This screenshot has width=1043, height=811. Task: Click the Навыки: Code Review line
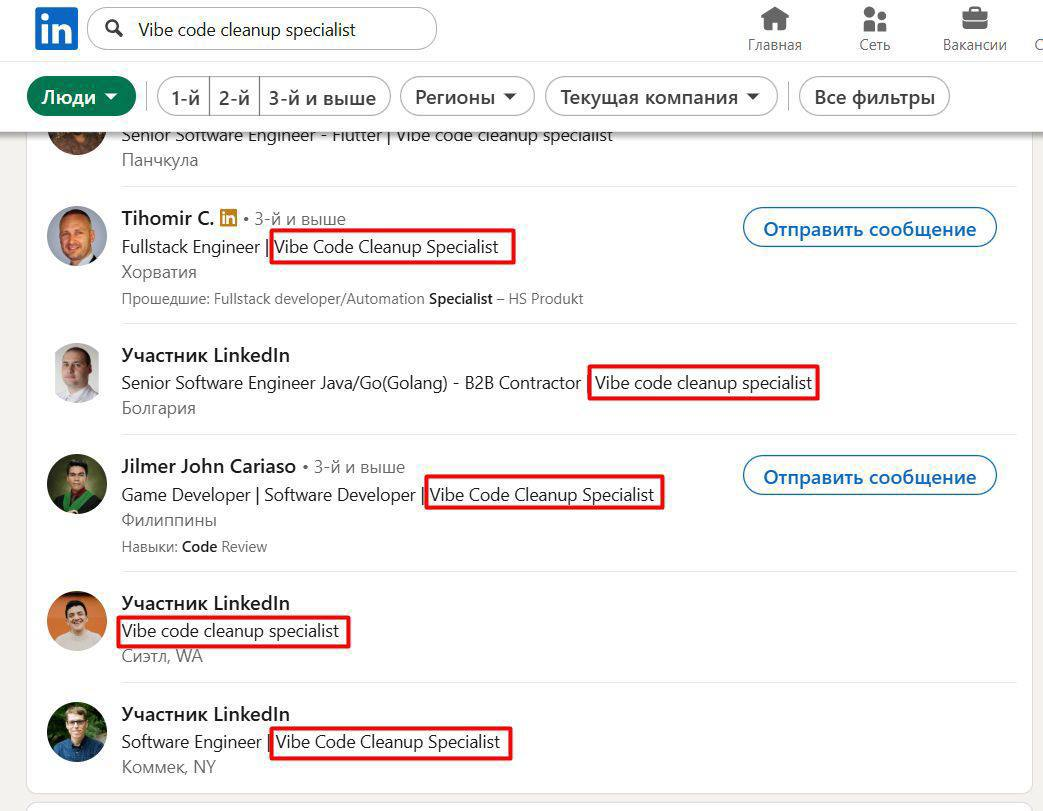click(x=194, y=547)
